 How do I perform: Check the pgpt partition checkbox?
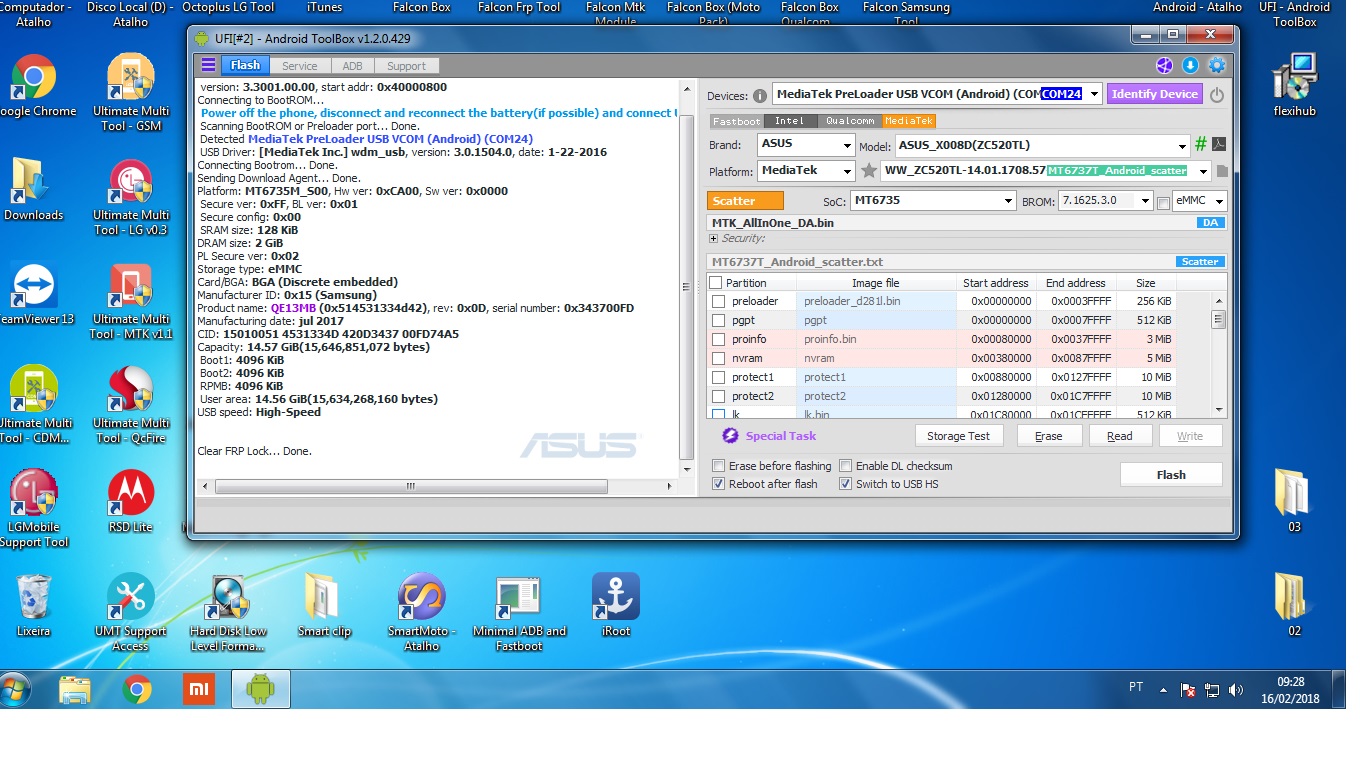718,320
